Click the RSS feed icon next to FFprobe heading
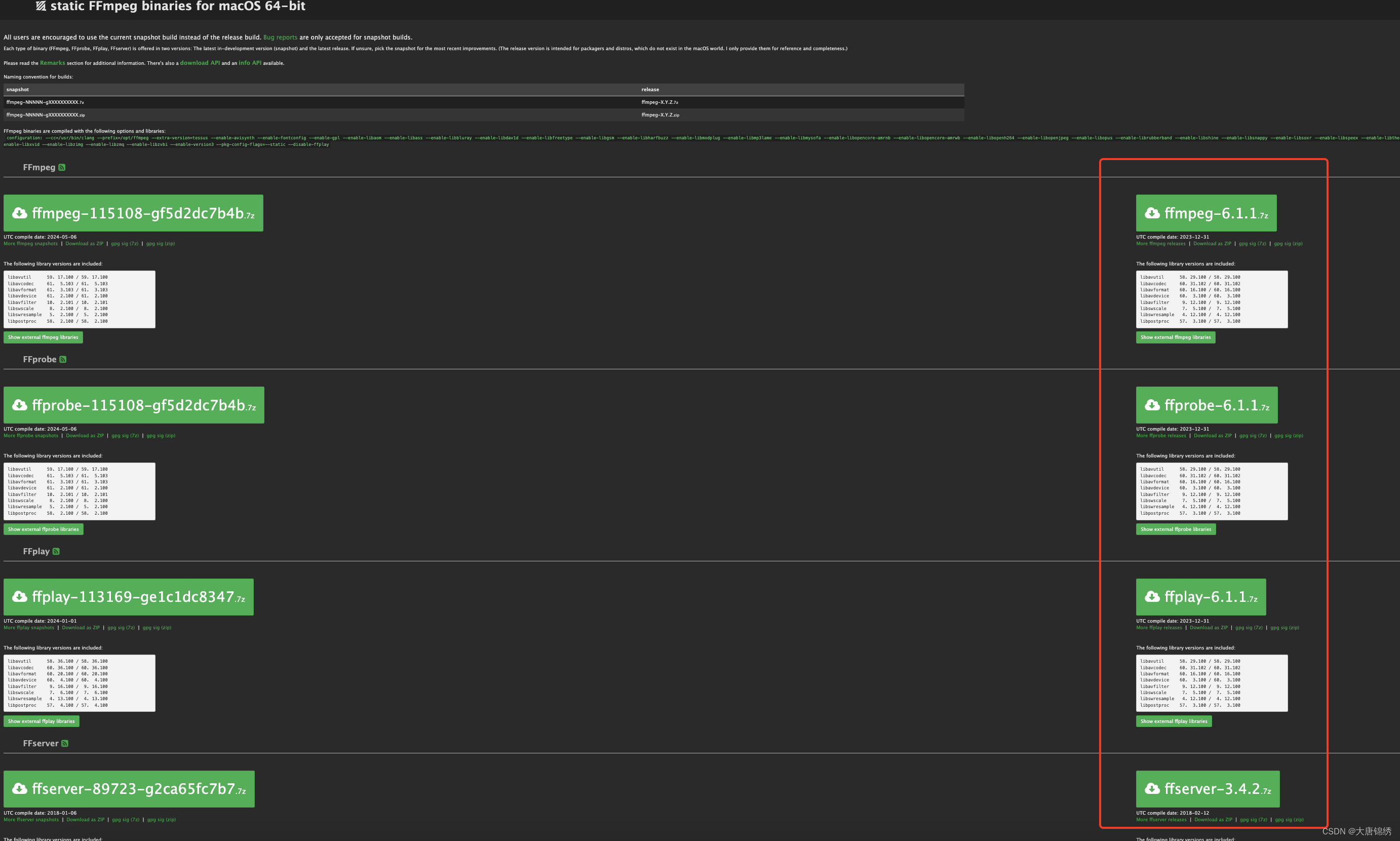 tap(63, 359)
